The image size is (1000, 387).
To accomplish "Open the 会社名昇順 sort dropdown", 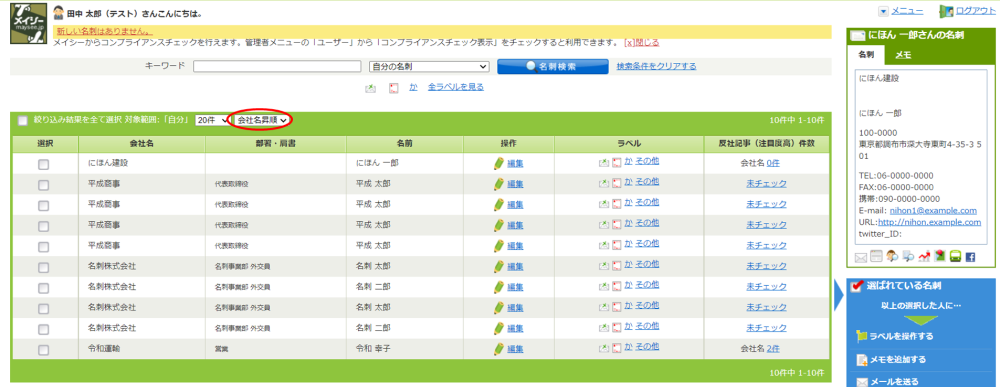I will pyautogui.click(x=261, y=120).
